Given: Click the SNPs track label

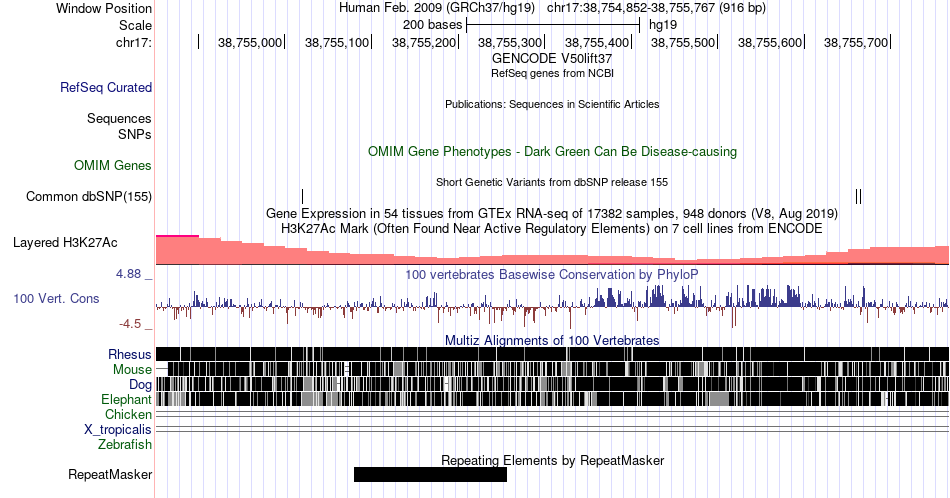Looking at the screenshot, I should tap(135, 134).
